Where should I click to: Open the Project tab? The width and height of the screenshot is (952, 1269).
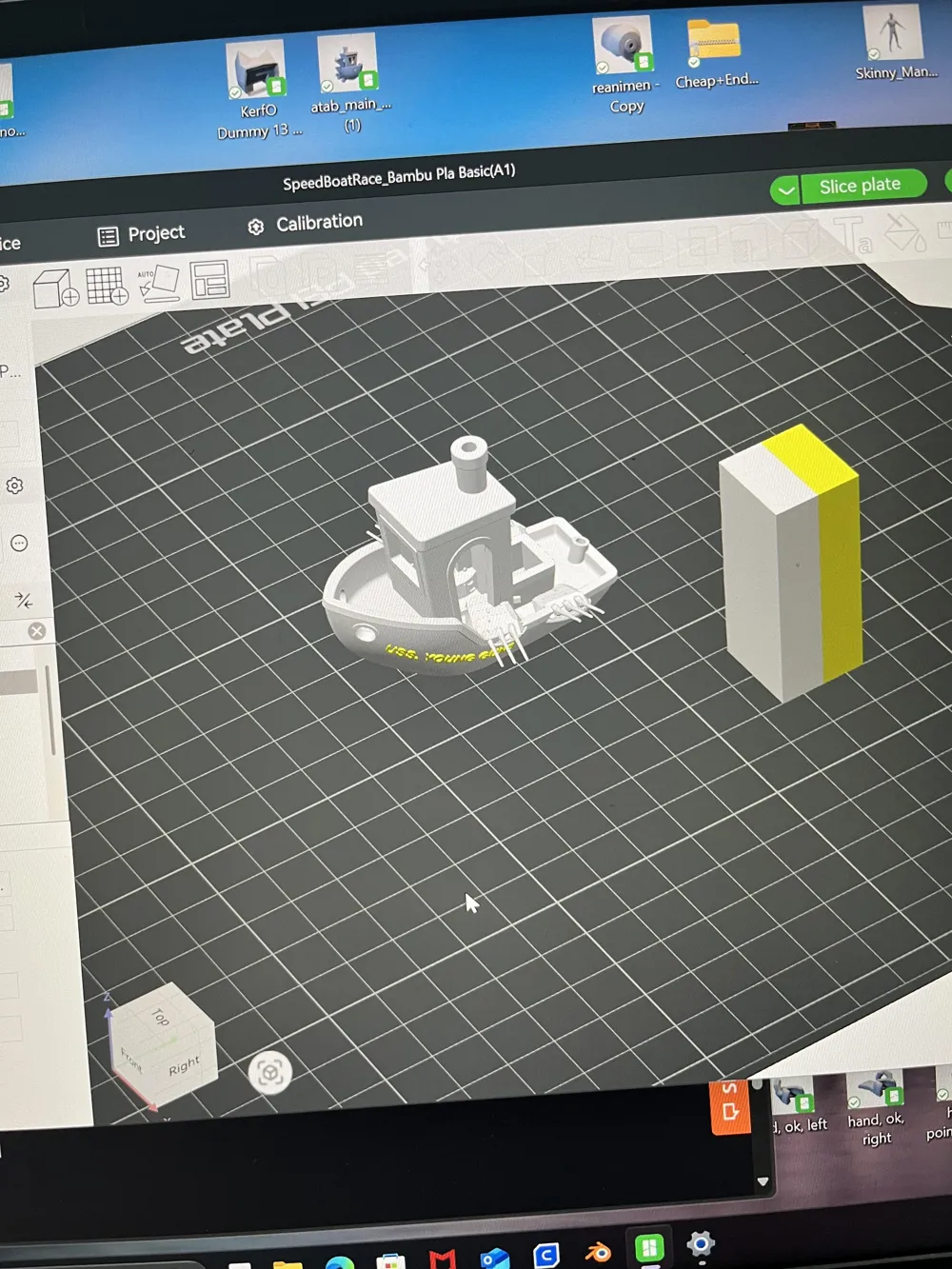tap(142, 234)
